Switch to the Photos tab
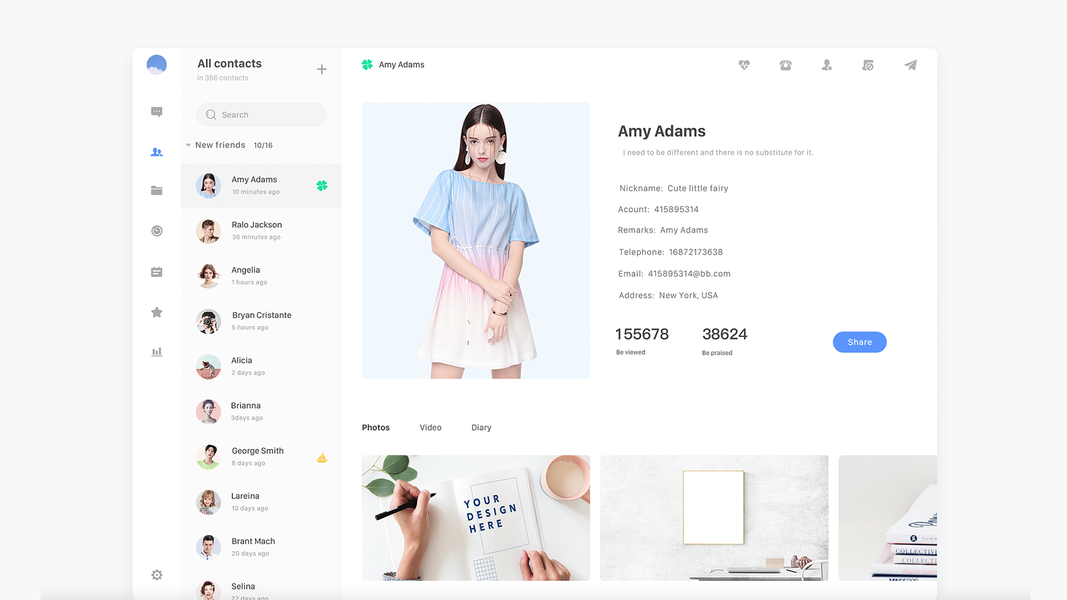The image size is (1067, 600). click(x=376, y=427)
